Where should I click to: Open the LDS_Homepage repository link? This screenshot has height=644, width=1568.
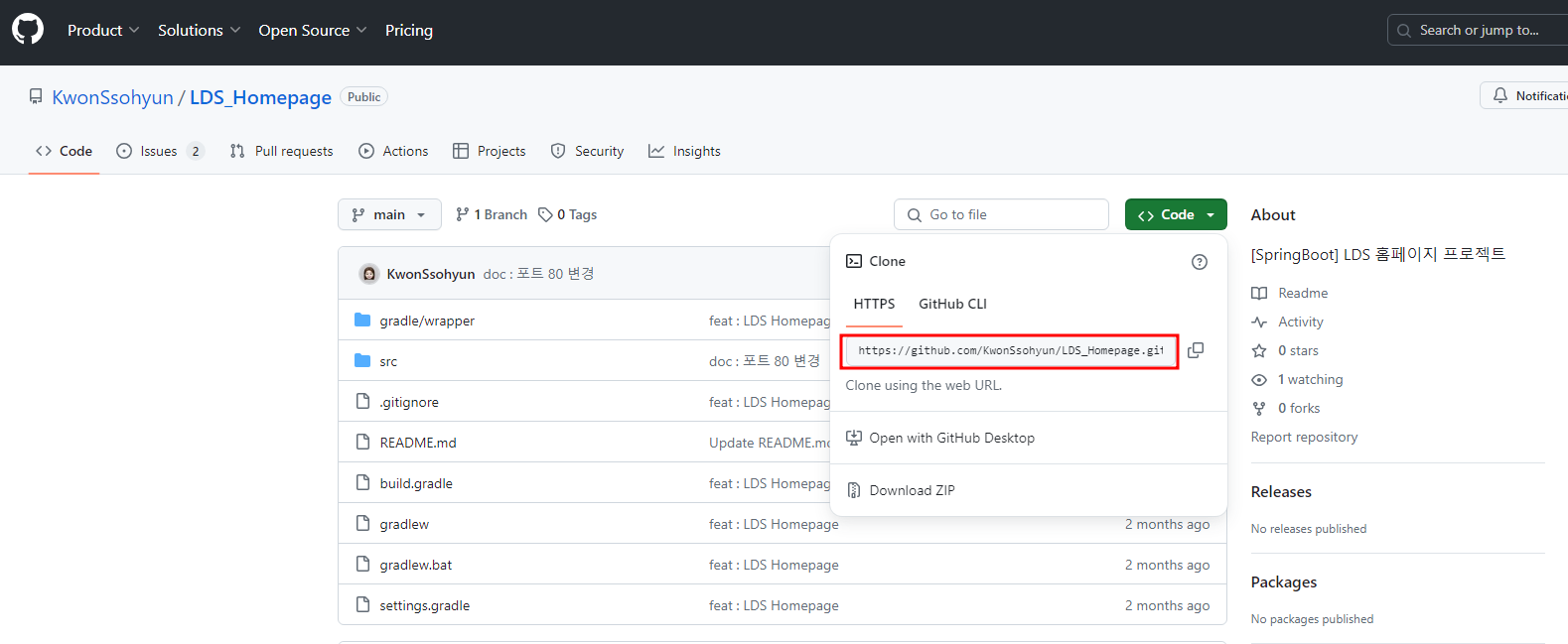click(260, 97)
